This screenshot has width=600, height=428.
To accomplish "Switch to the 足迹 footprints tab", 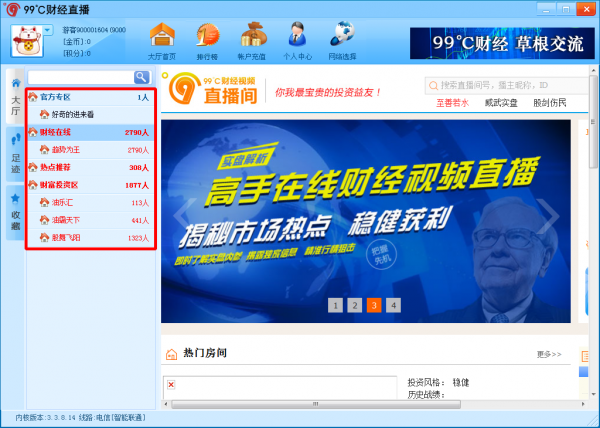I will coord(16,154).
